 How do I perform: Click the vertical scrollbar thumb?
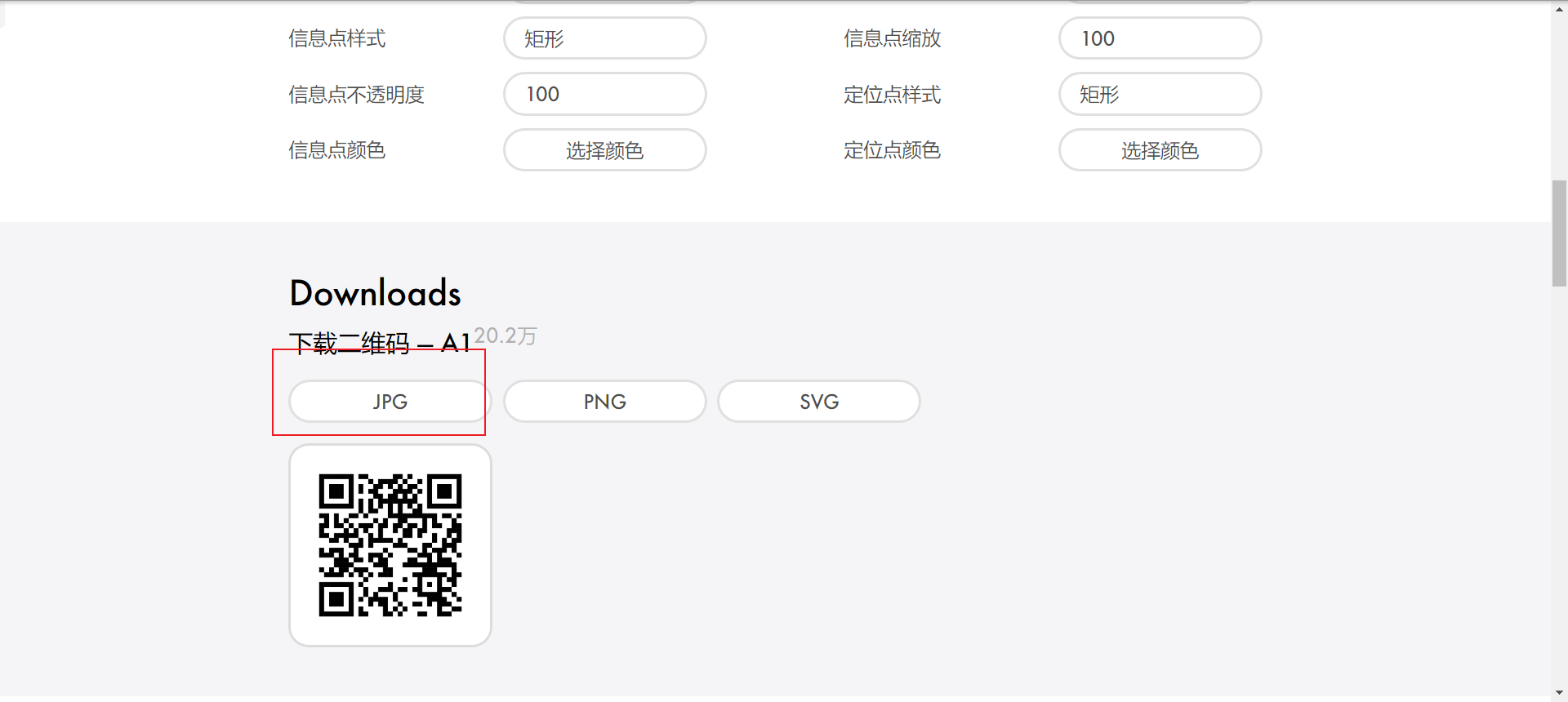point(1560,233)
